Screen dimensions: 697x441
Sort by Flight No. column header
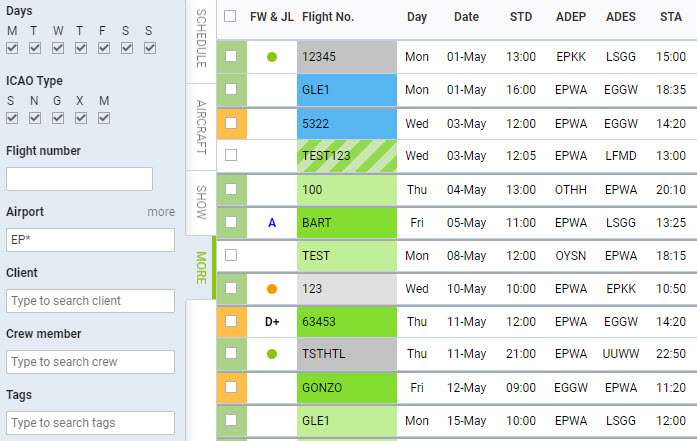328,17
